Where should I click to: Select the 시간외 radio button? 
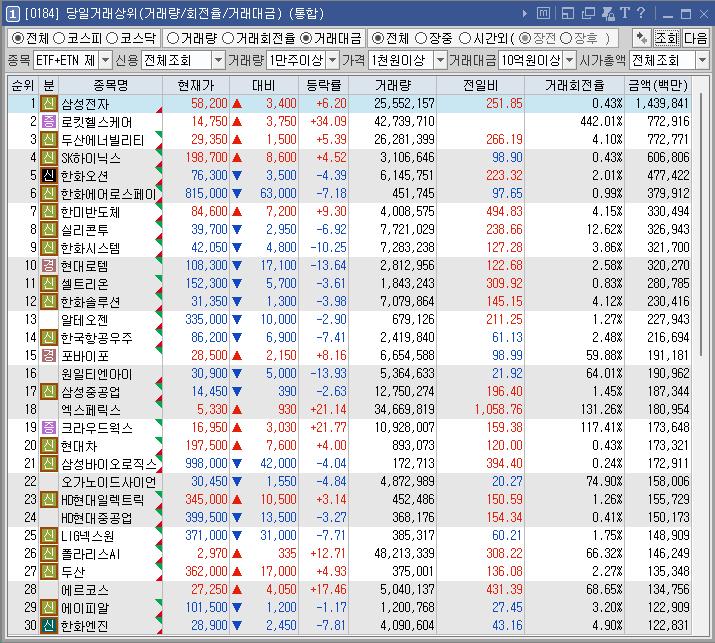464,38
